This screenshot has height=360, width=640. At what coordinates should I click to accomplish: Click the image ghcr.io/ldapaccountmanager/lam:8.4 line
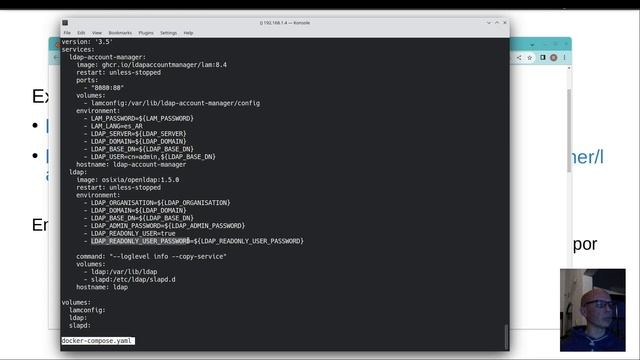151,64
